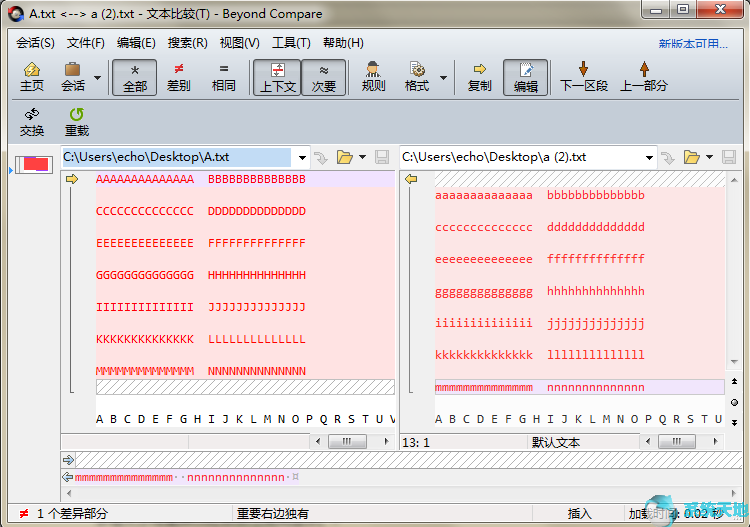Viewport: 750px width, 527px height.
Task: Click the 新版本可用 link
Action: tap(693, 44)
